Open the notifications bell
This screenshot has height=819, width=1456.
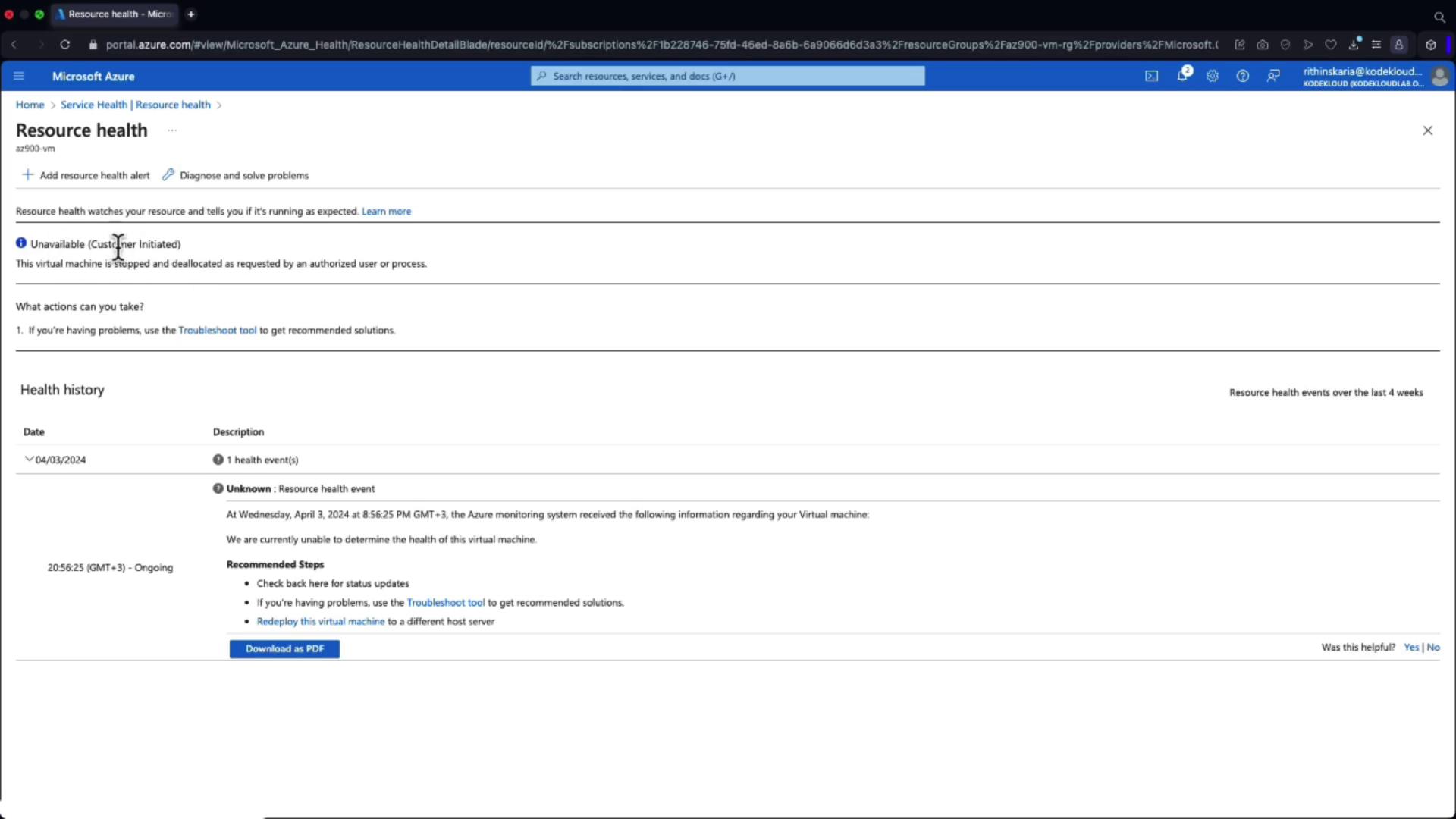pos(1182,76)
